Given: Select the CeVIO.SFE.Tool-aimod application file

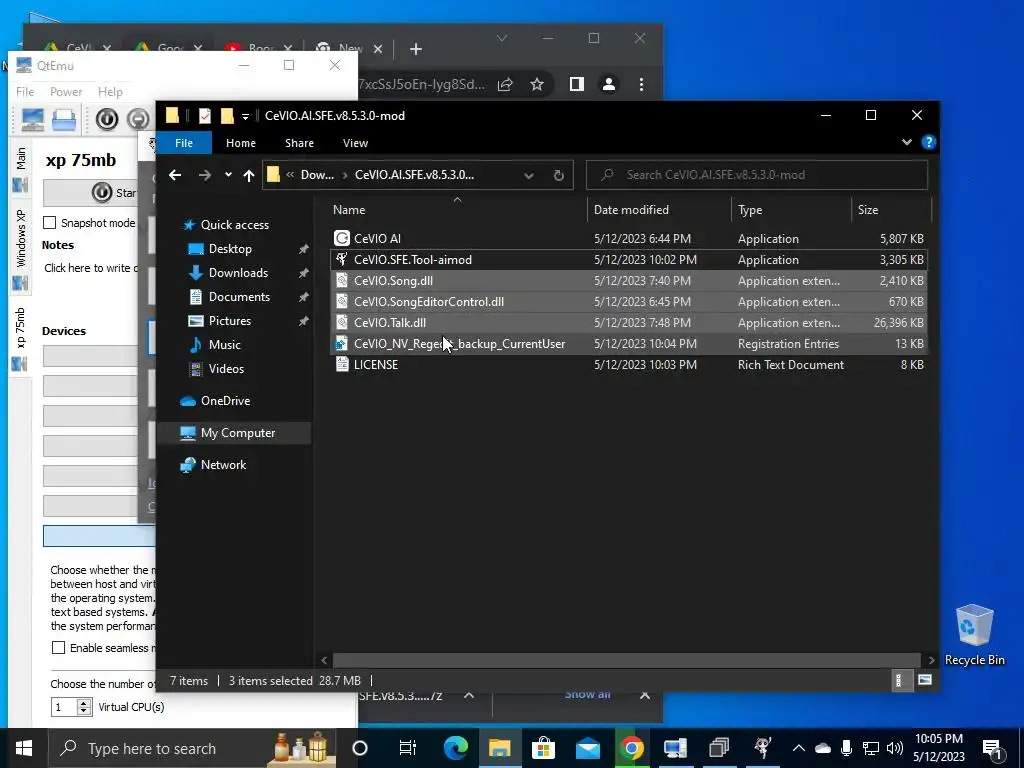Looking at the screenshot, I should [412, 260].
